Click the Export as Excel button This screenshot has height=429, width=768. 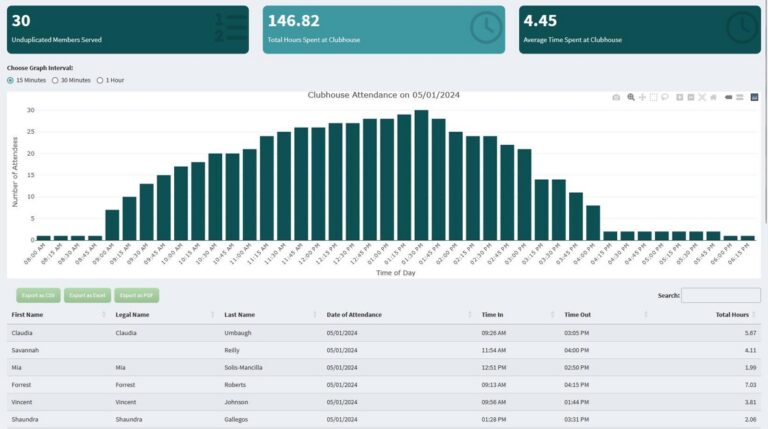click(x=87, y=295)
